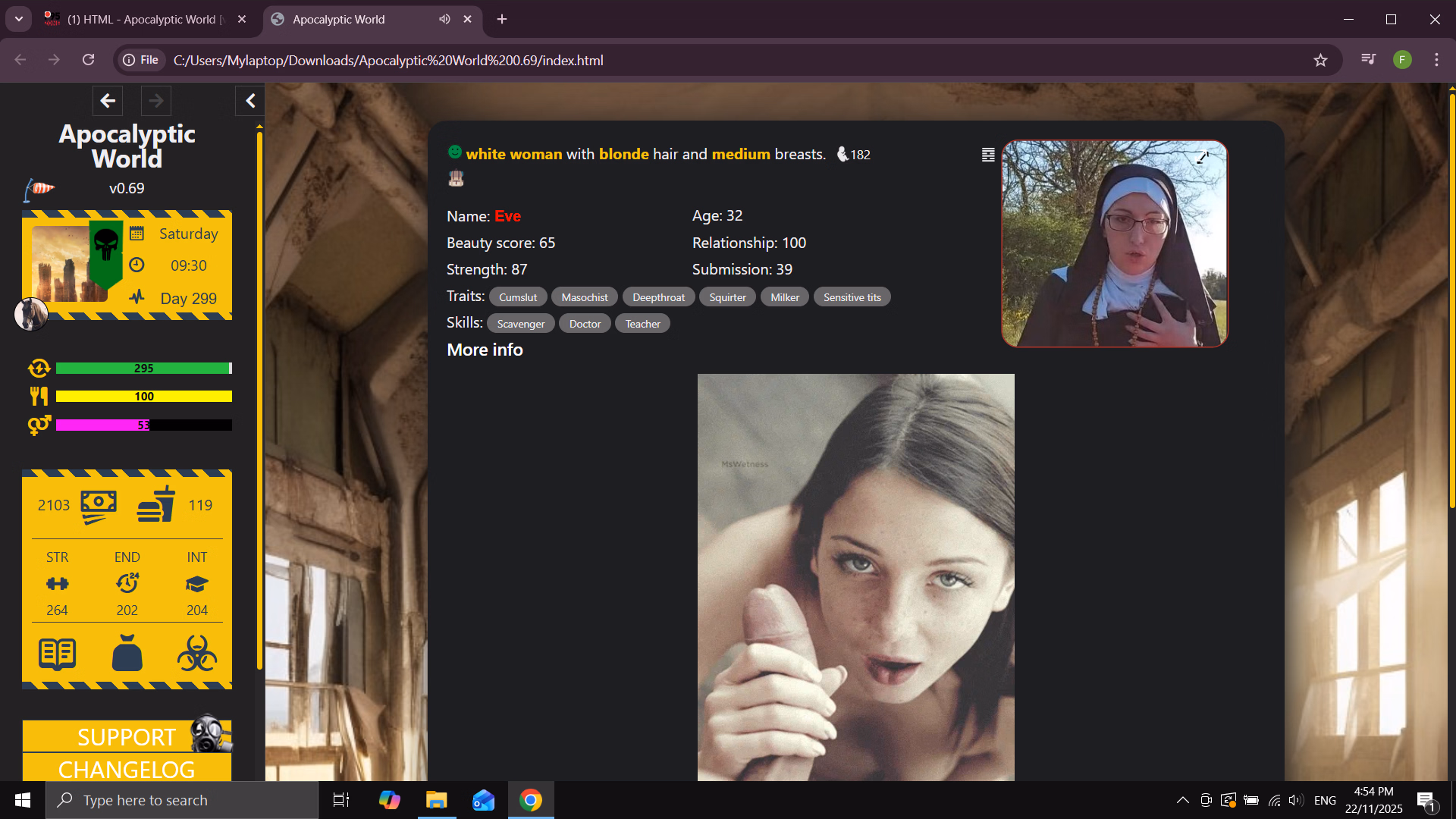Viewport: 1456px width, 819px height.
Task: Open File Explorer from the taskbar
Action: 437,800
